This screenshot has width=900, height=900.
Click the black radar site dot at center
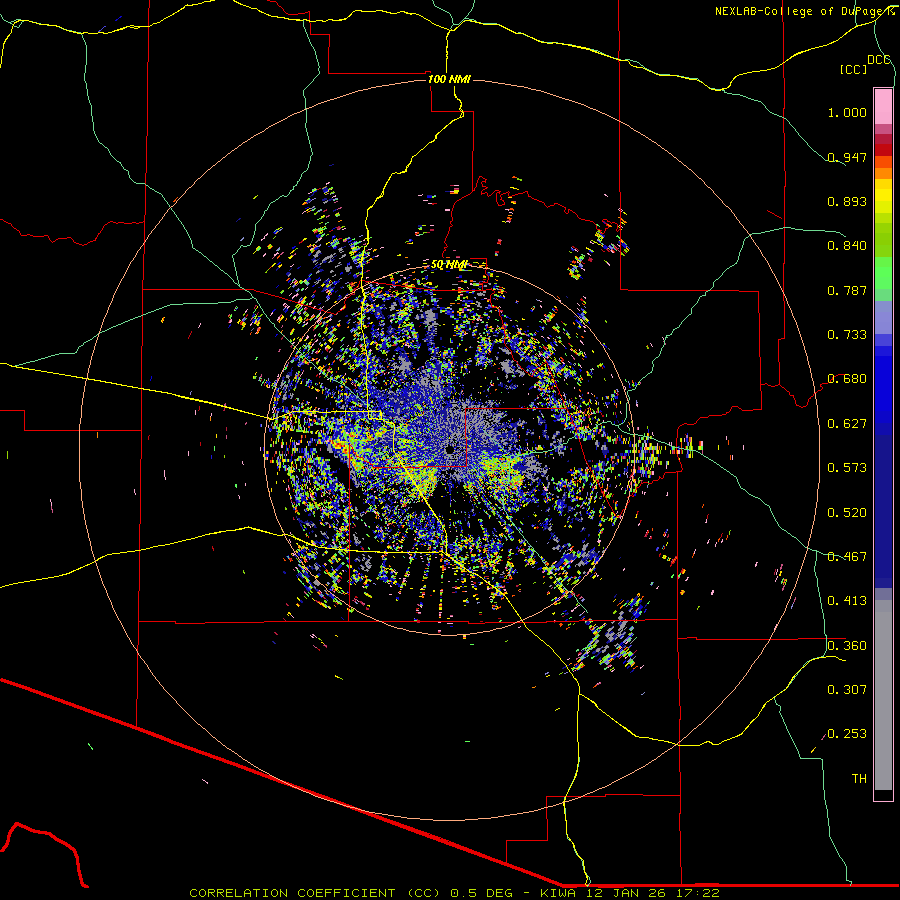450,449
